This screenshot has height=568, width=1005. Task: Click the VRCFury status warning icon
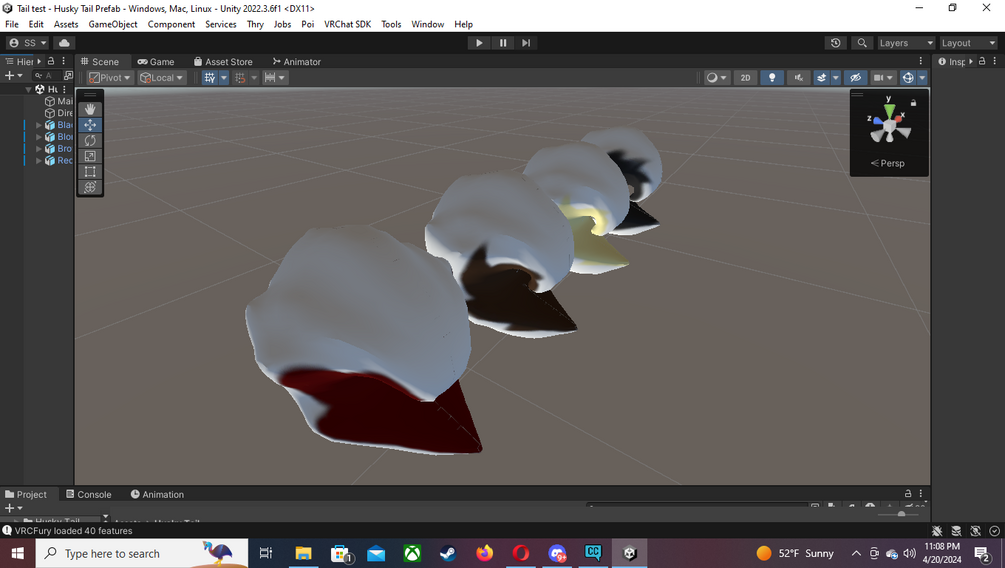click(7, 531)
